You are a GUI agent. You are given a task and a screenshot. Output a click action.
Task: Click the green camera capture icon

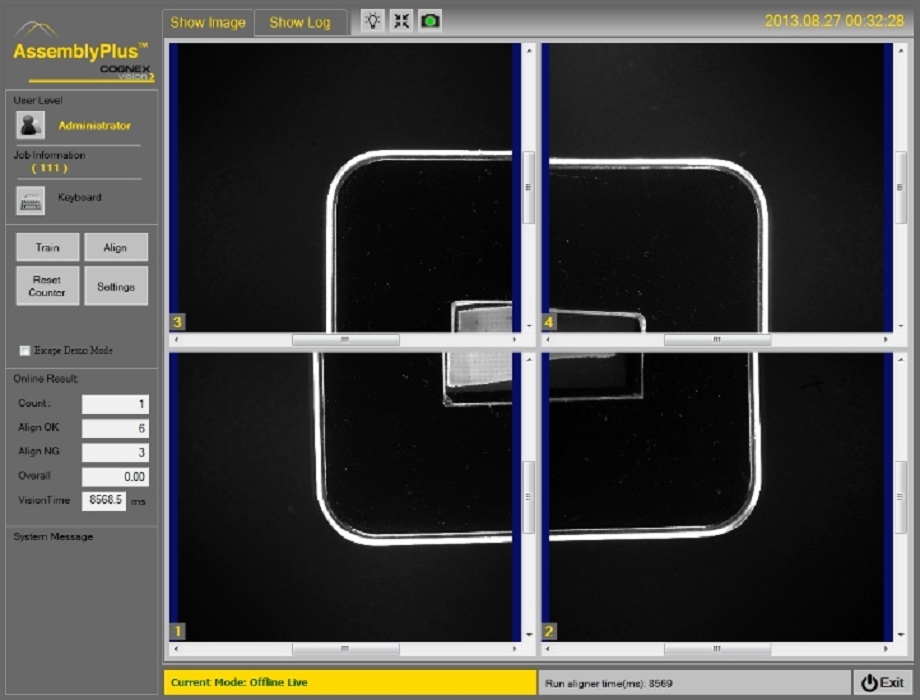point(430,21)
